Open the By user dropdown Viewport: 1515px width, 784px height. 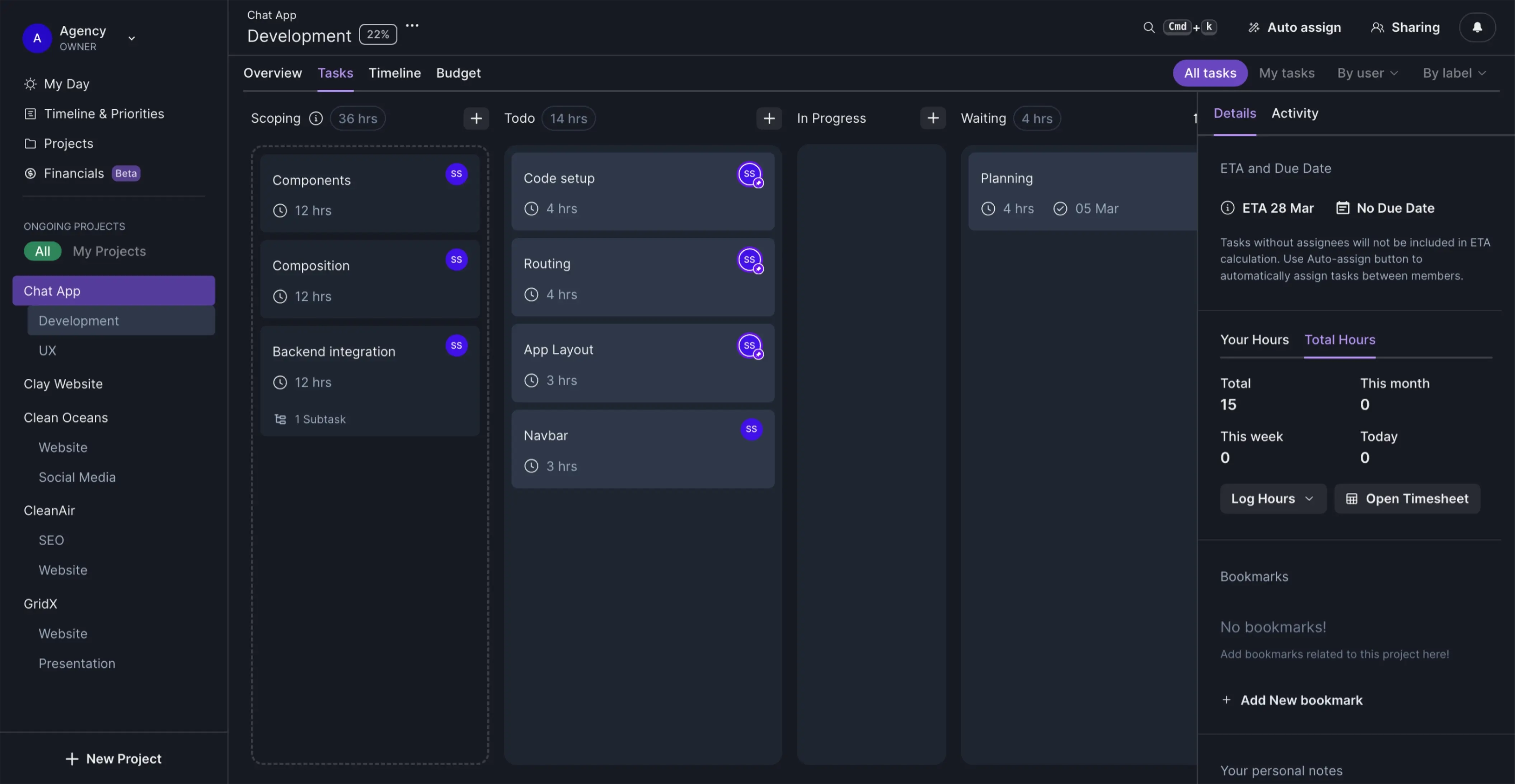[1366, 73]
